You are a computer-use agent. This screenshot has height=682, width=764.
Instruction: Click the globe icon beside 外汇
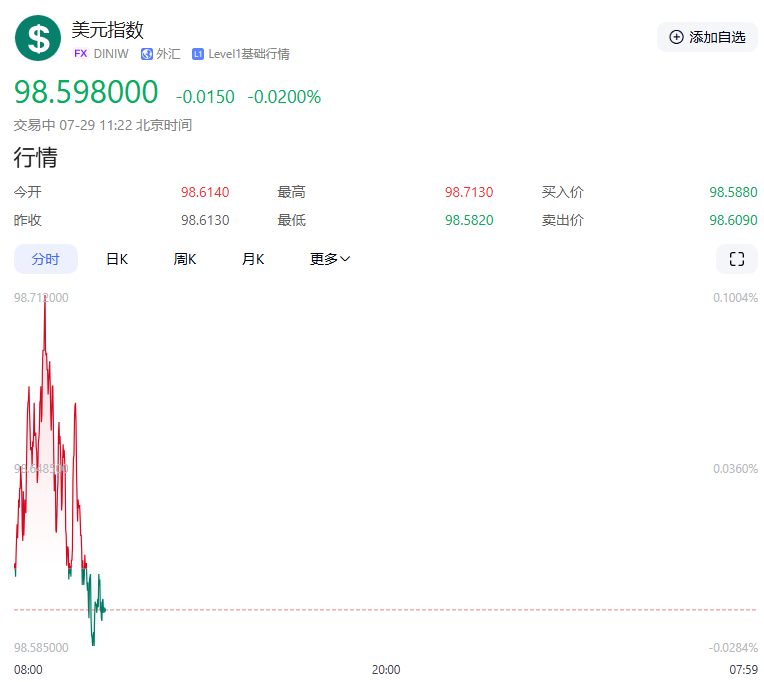coord(147,54)
